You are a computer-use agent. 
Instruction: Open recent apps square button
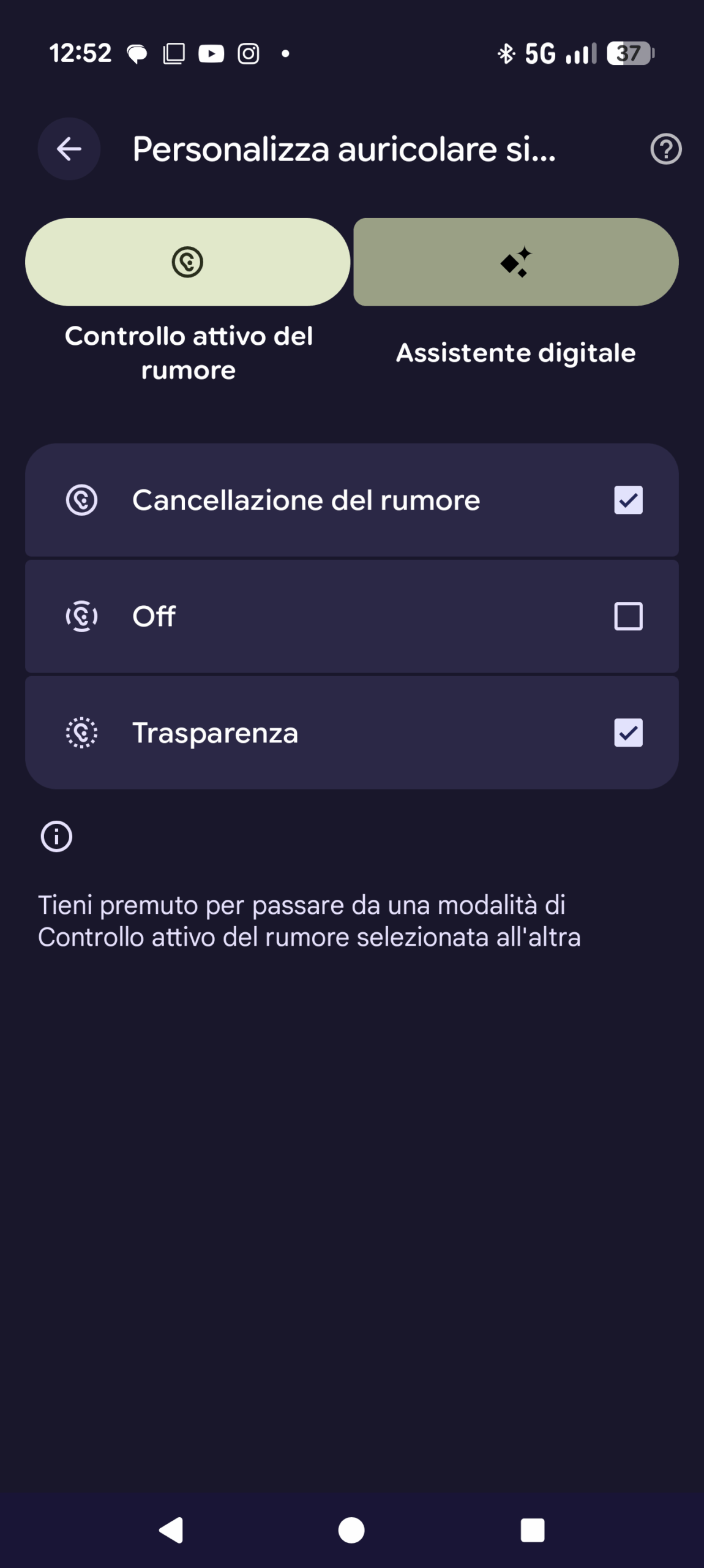click(532, 1530)
